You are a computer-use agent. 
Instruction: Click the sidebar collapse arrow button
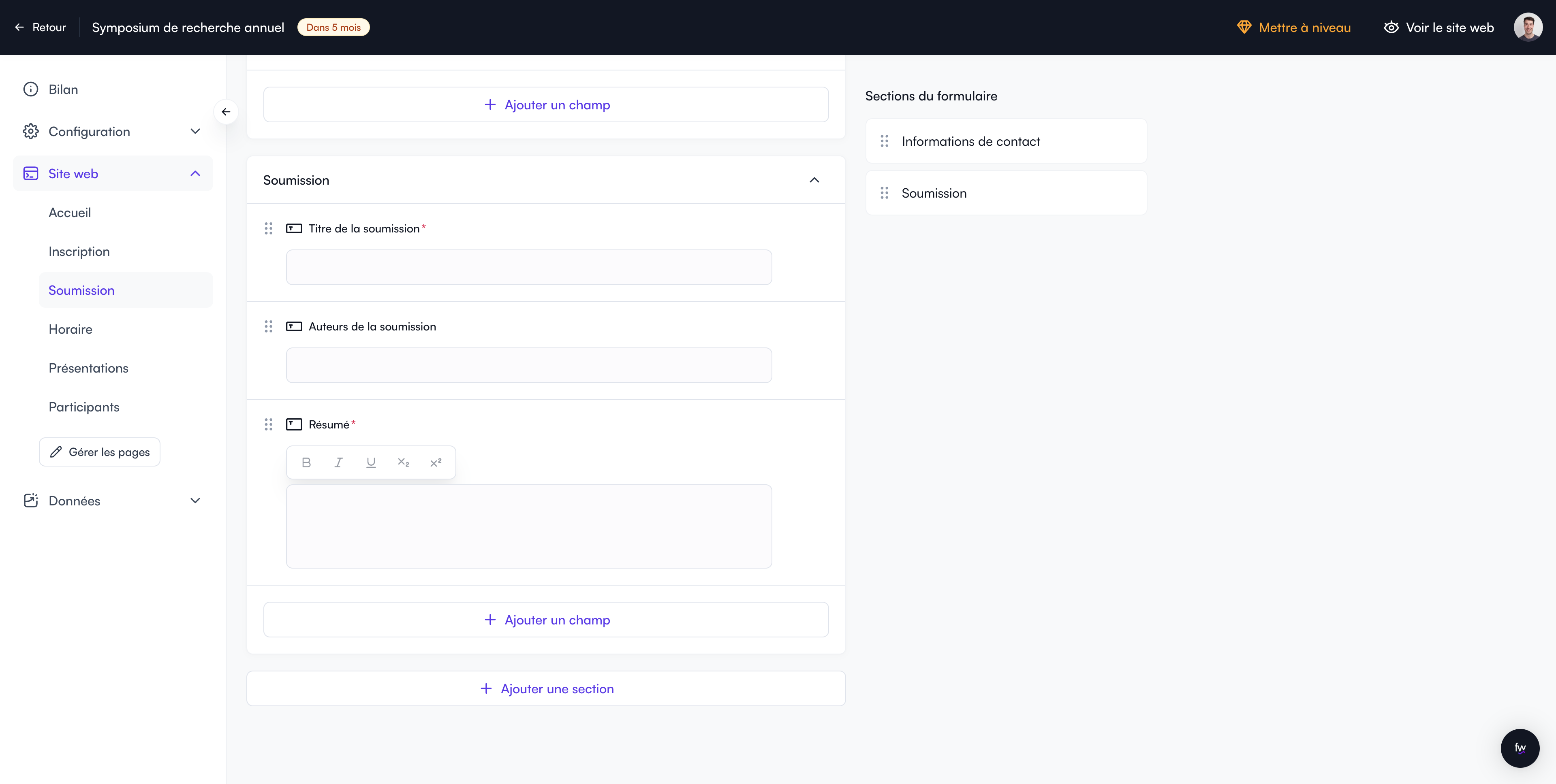(226, 112)
